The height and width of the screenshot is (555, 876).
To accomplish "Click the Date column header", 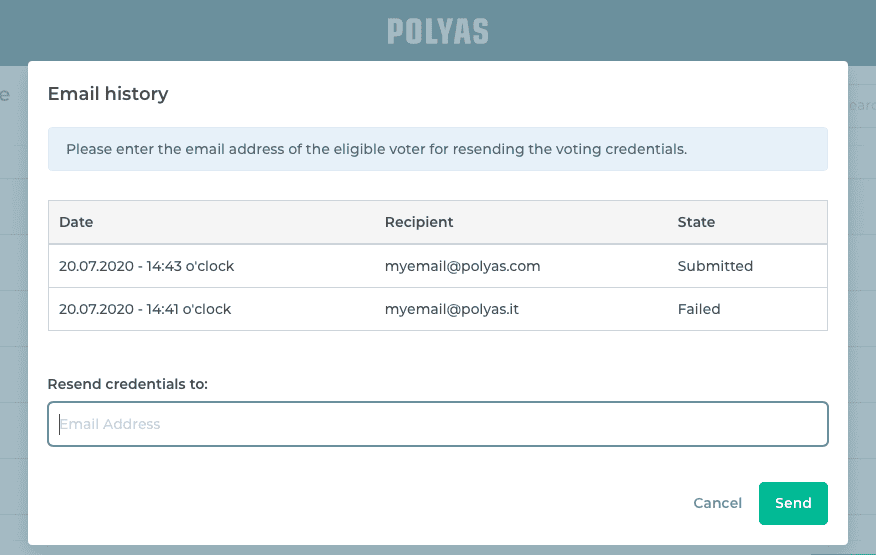I will (x=76, y=222).
